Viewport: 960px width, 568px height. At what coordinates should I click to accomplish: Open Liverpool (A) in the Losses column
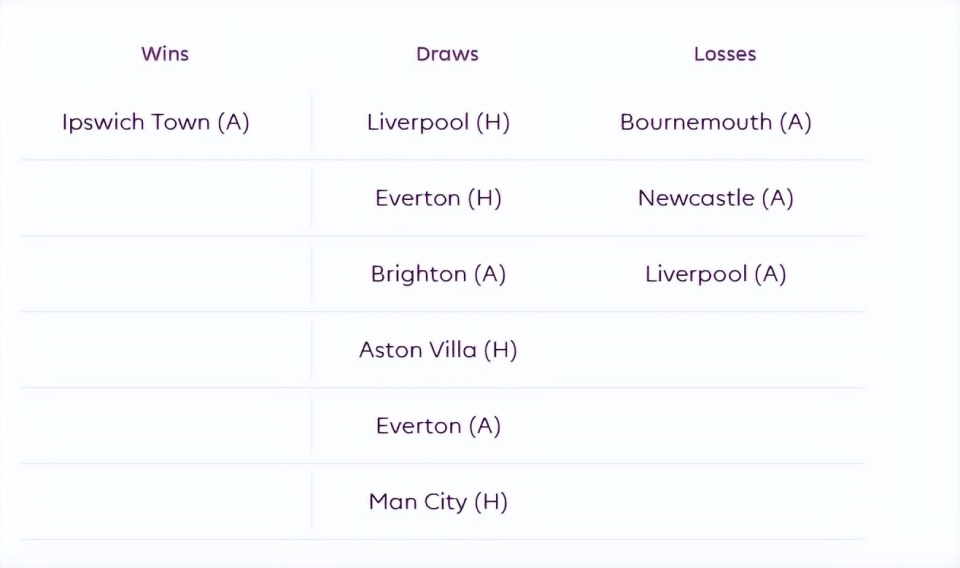point(716,274)
